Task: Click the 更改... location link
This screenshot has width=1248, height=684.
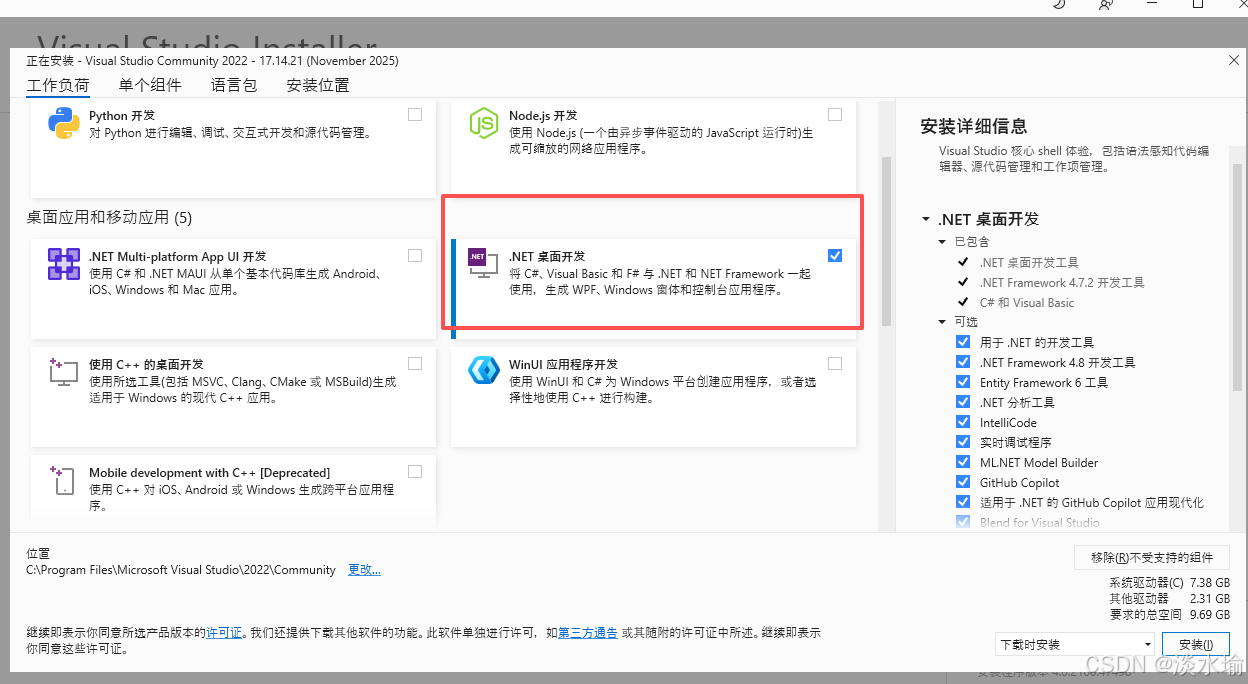Action: click(364, 570)
